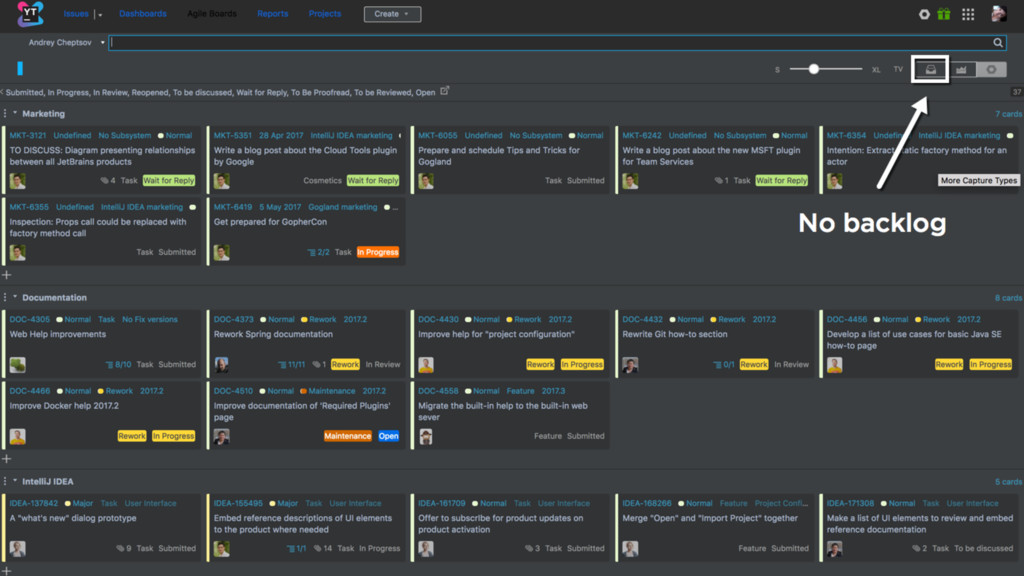Click comments icon on MKT-3121 card

104,180
